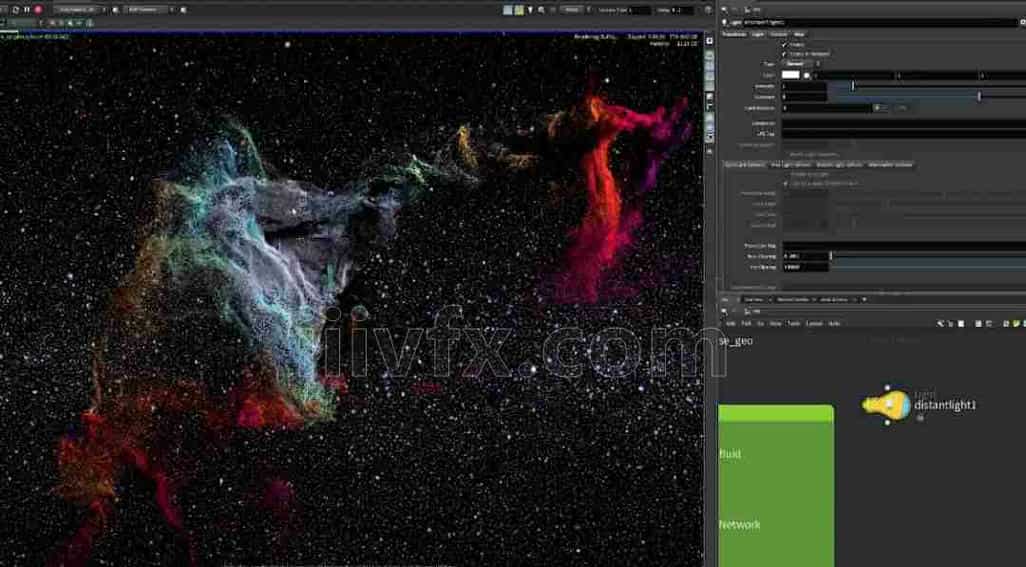Add a new pane tab with plus icon
Screen dimensions: 1026x567
(x=864, y=300)
